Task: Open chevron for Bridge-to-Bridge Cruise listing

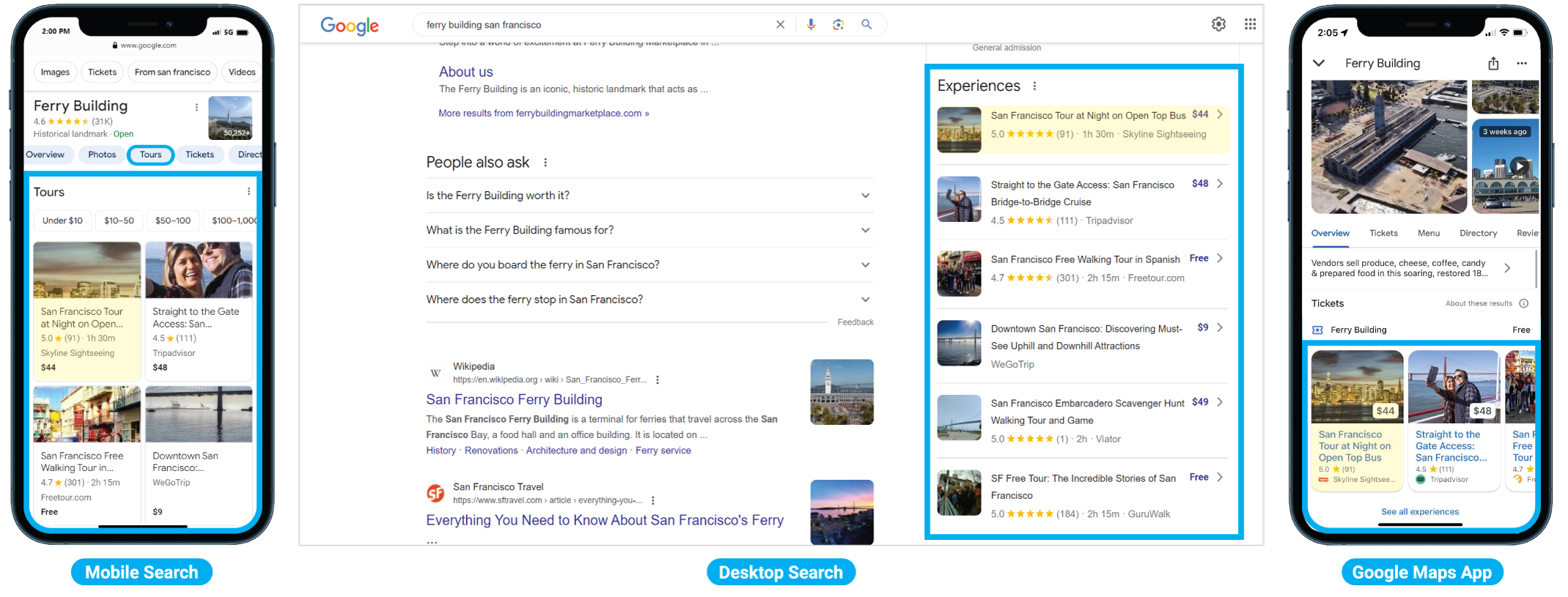Action: pyautogui.click(x=1220, y=184)
